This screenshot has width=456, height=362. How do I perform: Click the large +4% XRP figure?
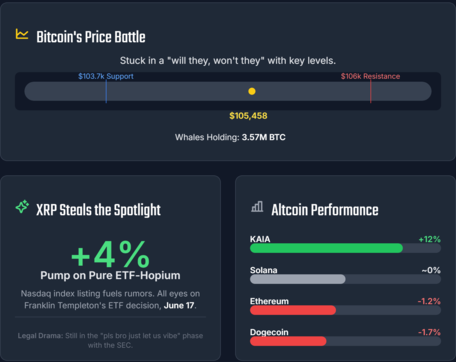[x=110, y=255]
